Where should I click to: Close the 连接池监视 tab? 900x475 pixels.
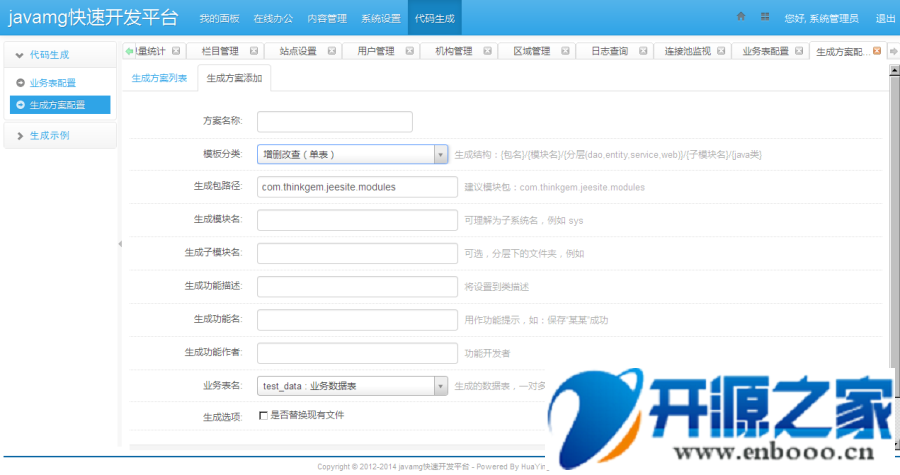pos(721,51)
